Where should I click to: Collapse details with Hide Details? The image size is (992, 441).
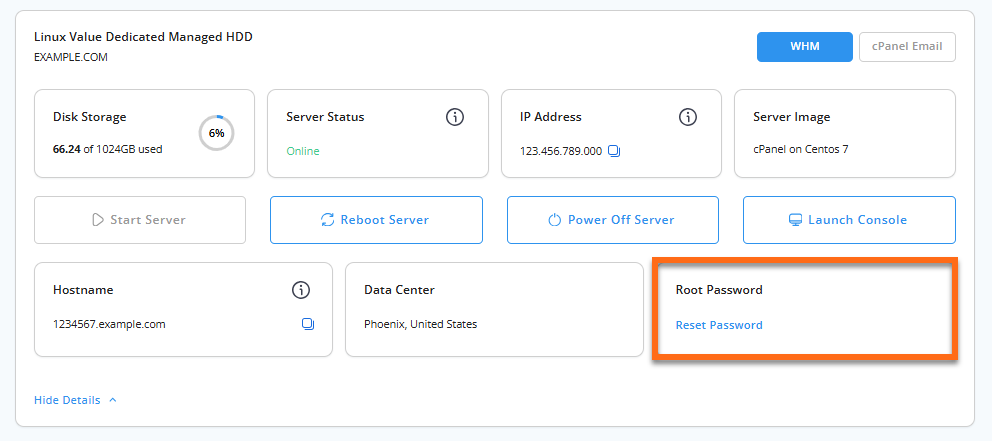[67, 400]
